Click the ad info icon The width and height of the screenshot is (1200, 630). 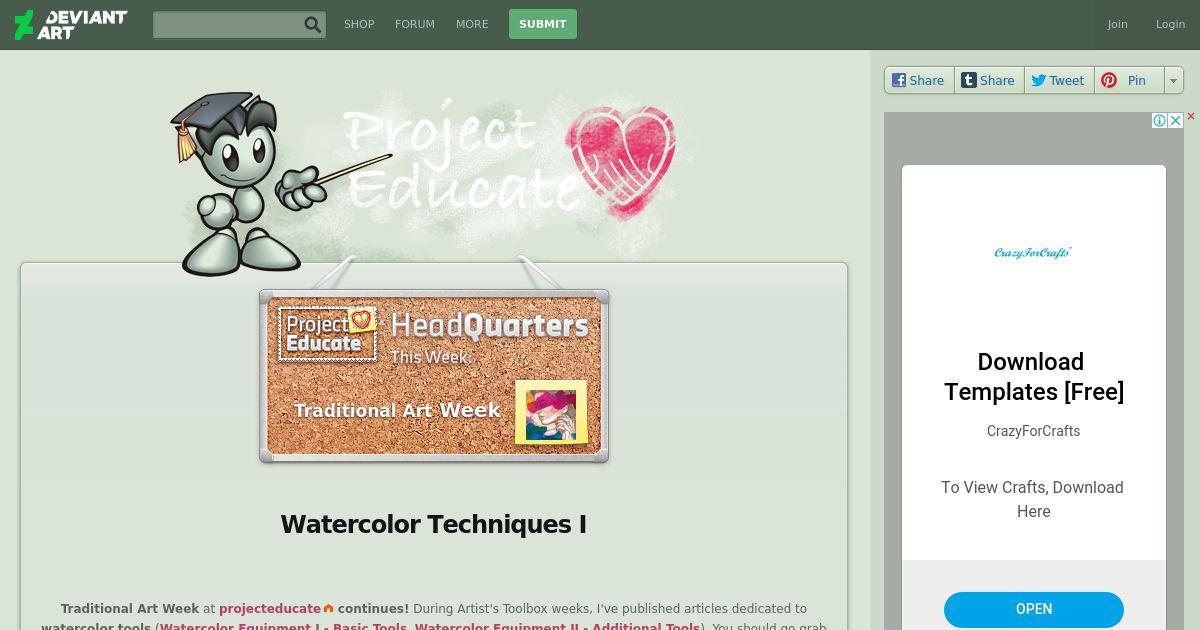[1159, 120]
